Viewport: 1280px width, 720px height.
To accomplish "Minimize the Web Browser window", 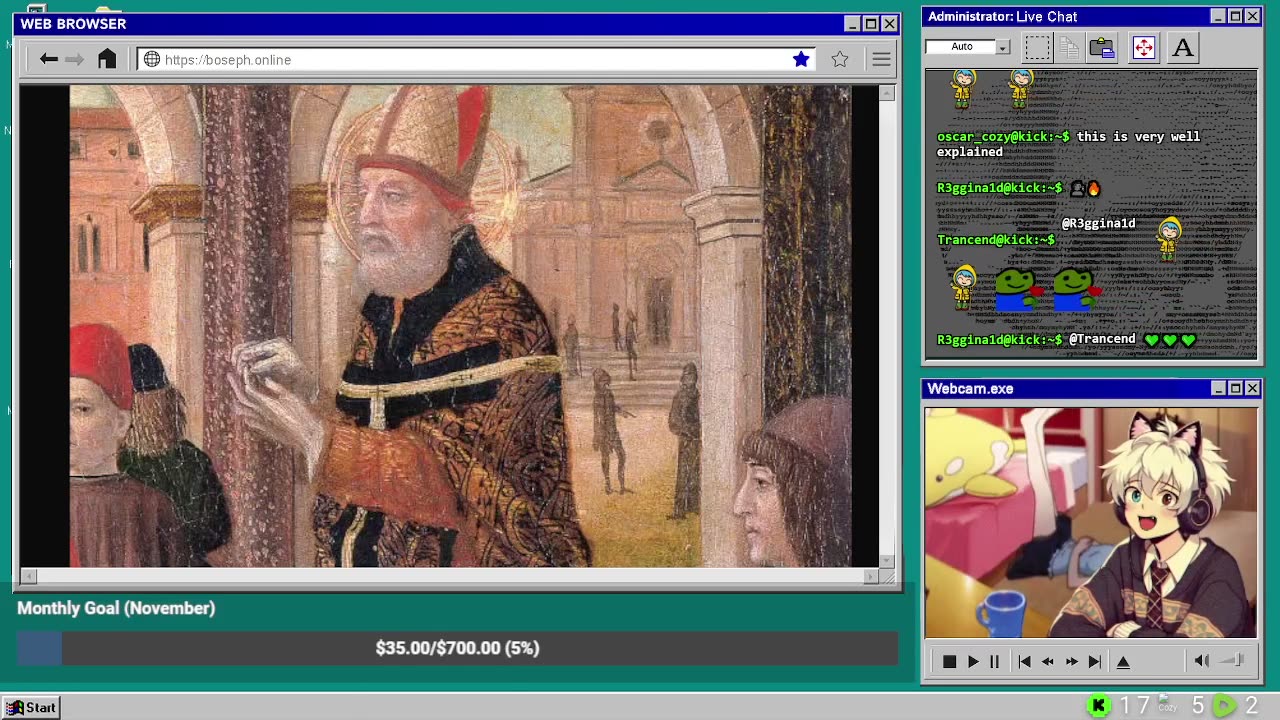I will [x=852, y=24].
